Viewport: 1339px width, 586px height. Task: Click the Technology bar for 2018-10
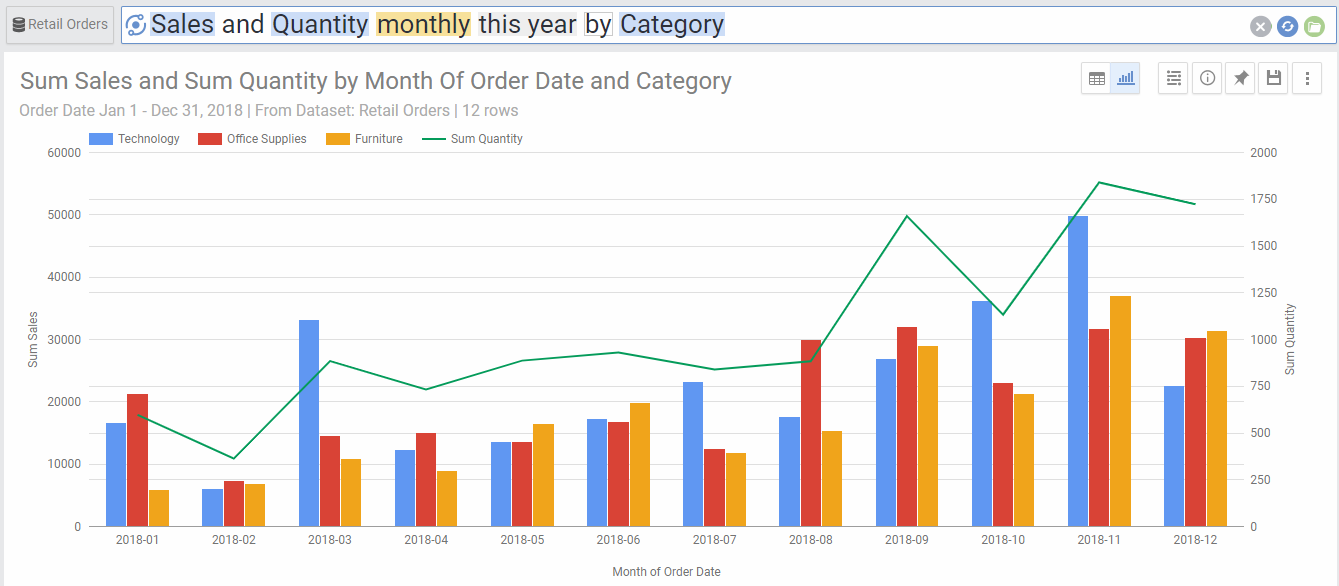tap(982, 414)
